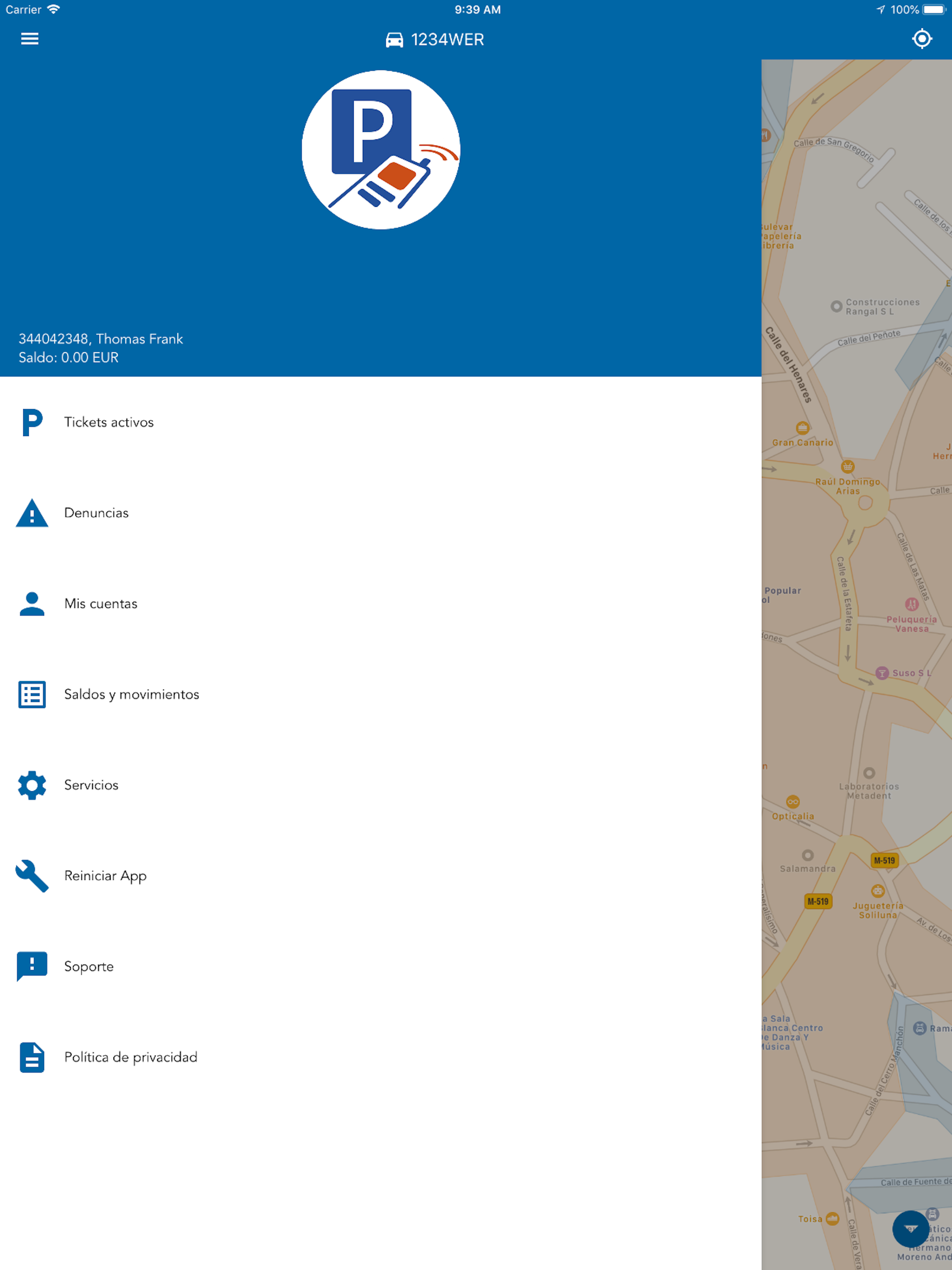
Task: Open the Soporte menu item
Action: pos(89,966)
